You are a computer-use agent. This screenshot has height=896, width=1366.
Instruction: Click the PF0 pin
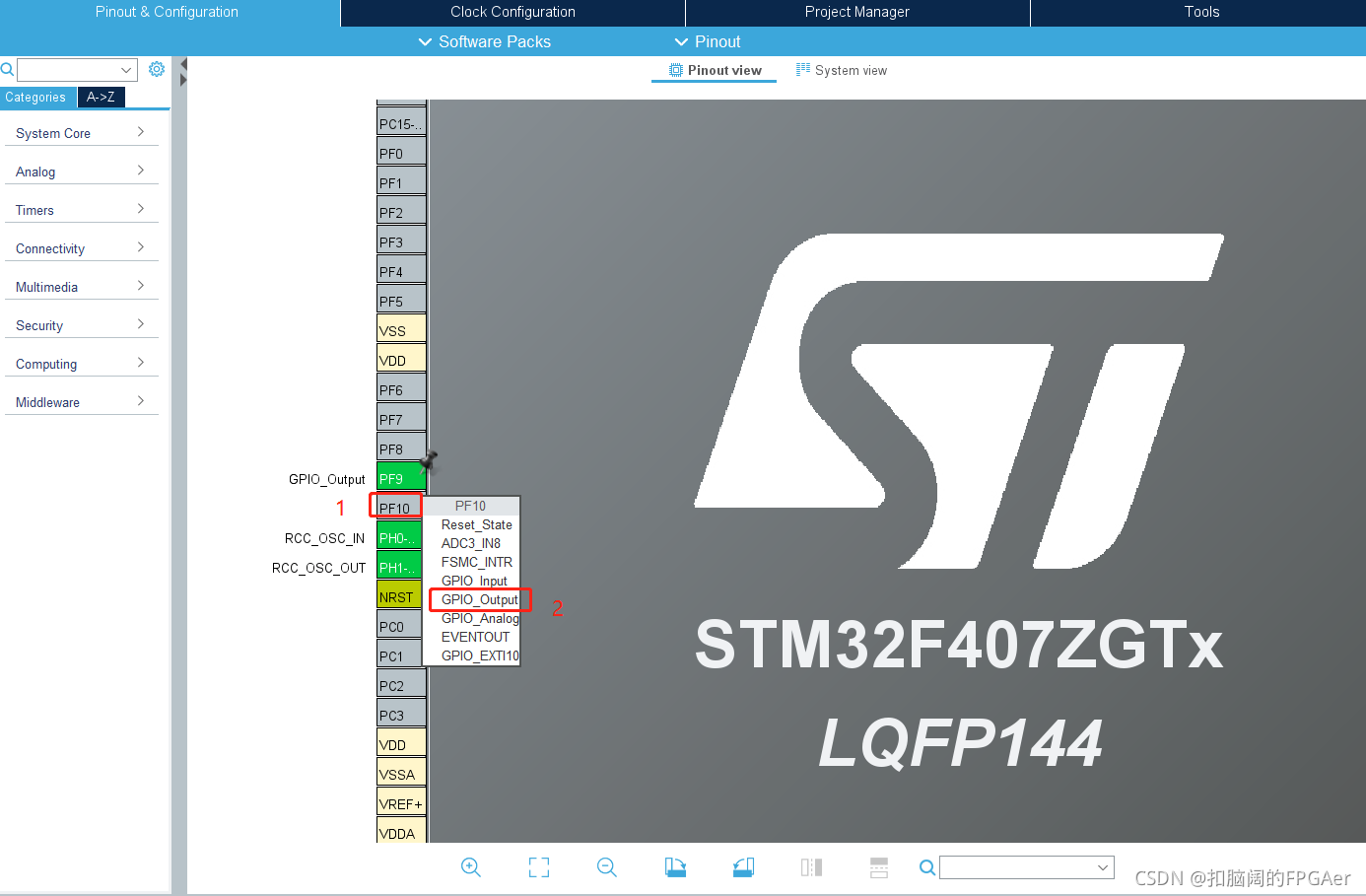pyautogui.click(x=401, y=152)
